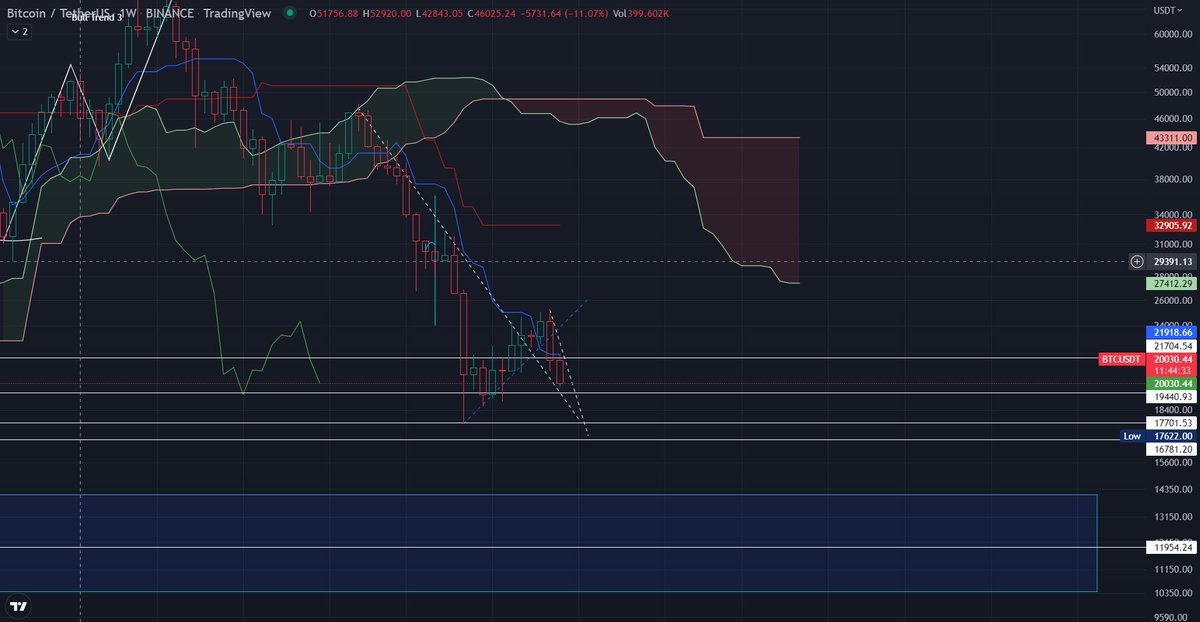The image size is (1200, 622).
Task: Select the 21704.54 line price label
Action: pyautogui.click(x=1173, y=346)
